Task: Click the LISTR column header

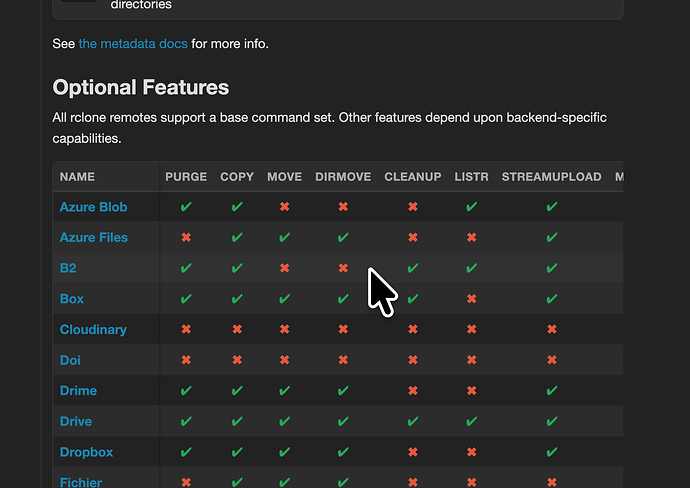Action: (x=472, y=177)
